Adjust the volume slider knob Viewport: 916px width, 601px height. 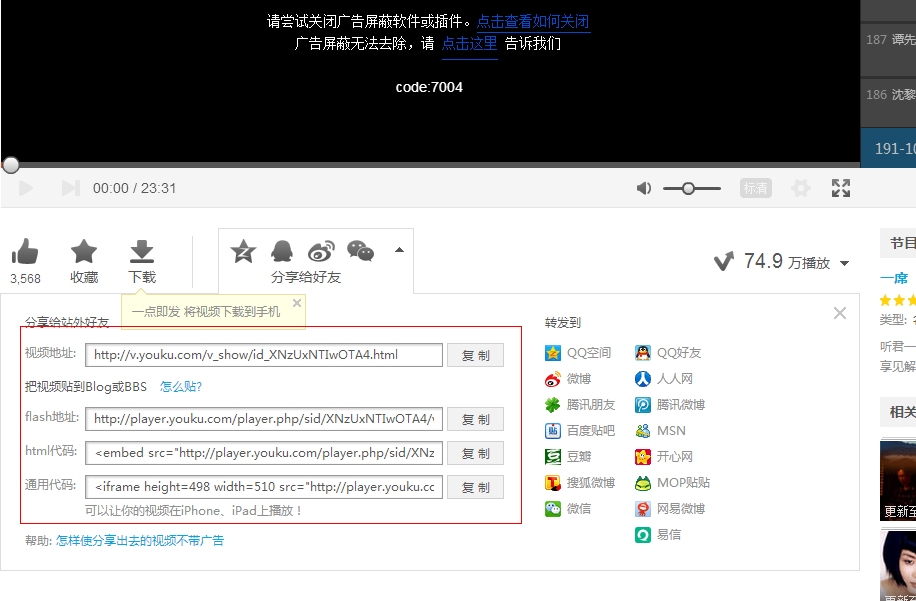(688, 188)
